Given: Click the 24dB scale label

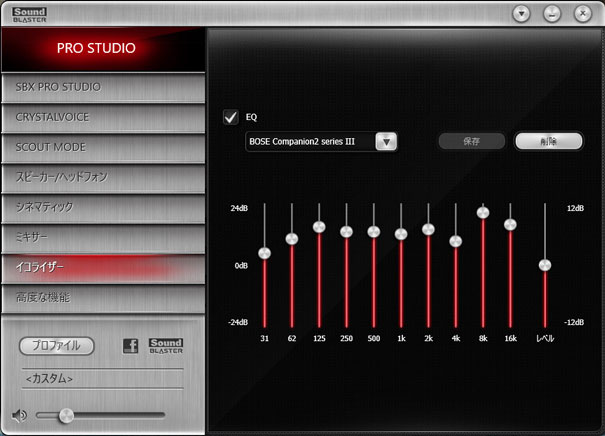Looking at the screenshot, I should pyautogui.click(x=239, y=208).
